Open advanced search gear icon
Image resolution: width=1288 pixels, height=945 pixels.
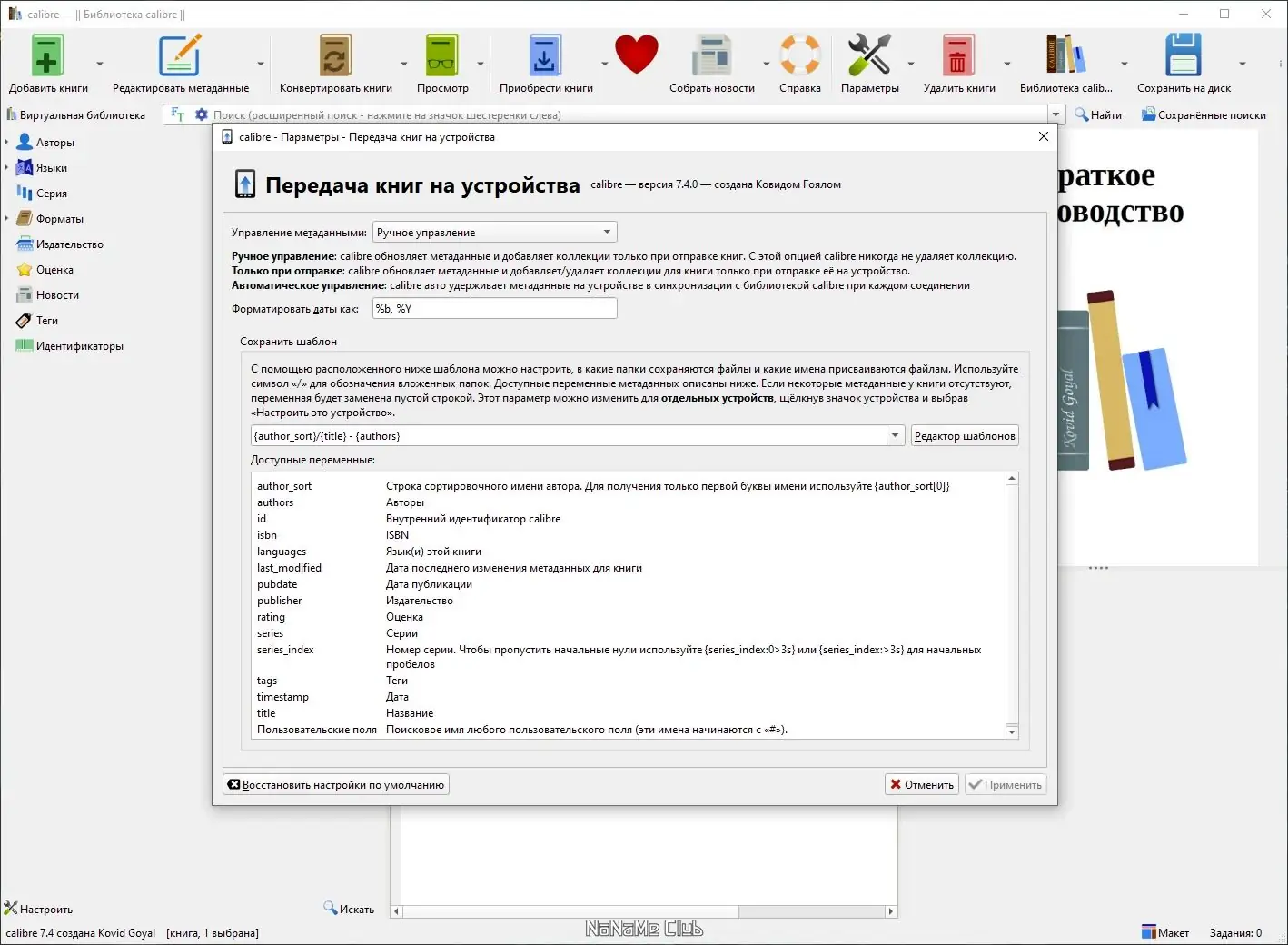tap(202, 114)
